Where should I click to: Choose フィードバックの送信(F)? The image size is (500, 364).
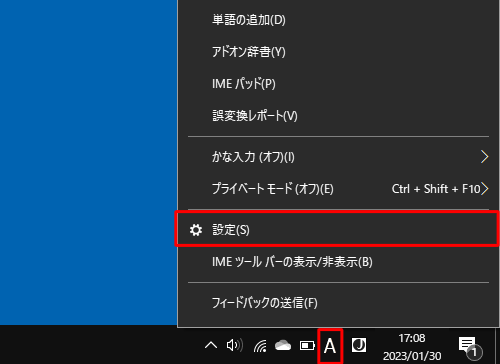click(338, 303)
